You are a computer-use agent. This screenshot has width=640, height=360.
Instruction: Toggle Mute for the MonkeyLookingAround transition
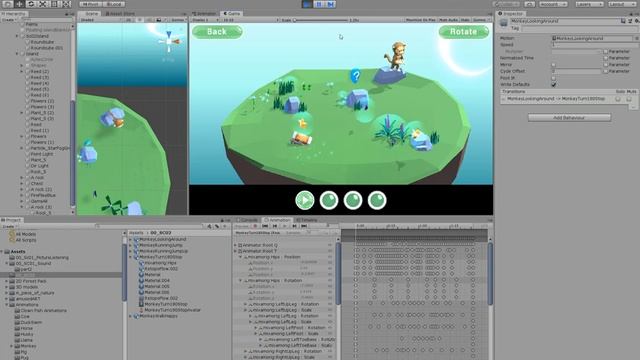coord(629,99)
